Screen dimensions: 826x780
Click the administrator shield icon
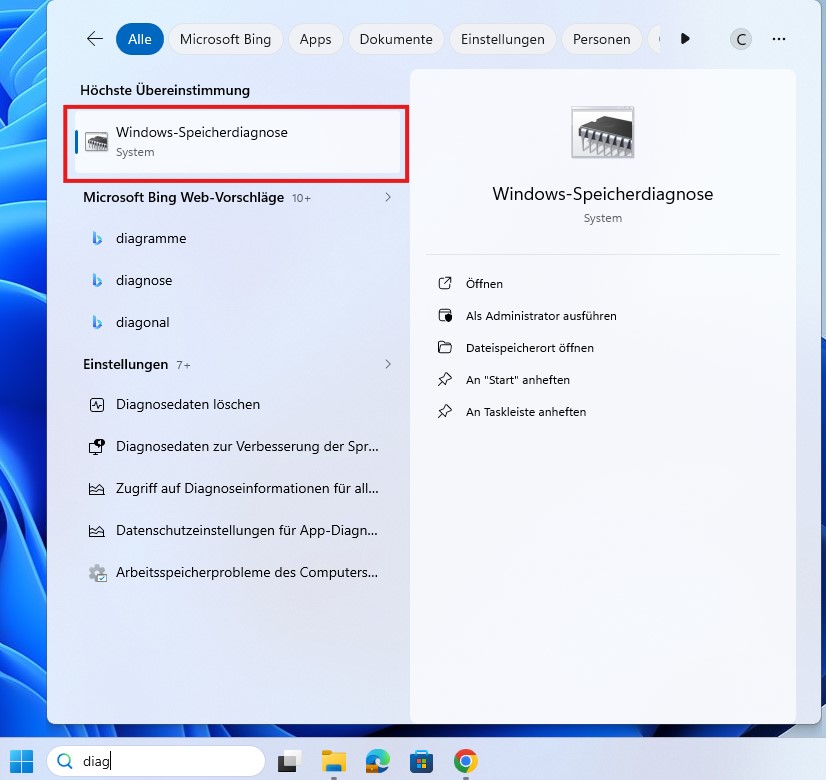[x=445, y=315]
